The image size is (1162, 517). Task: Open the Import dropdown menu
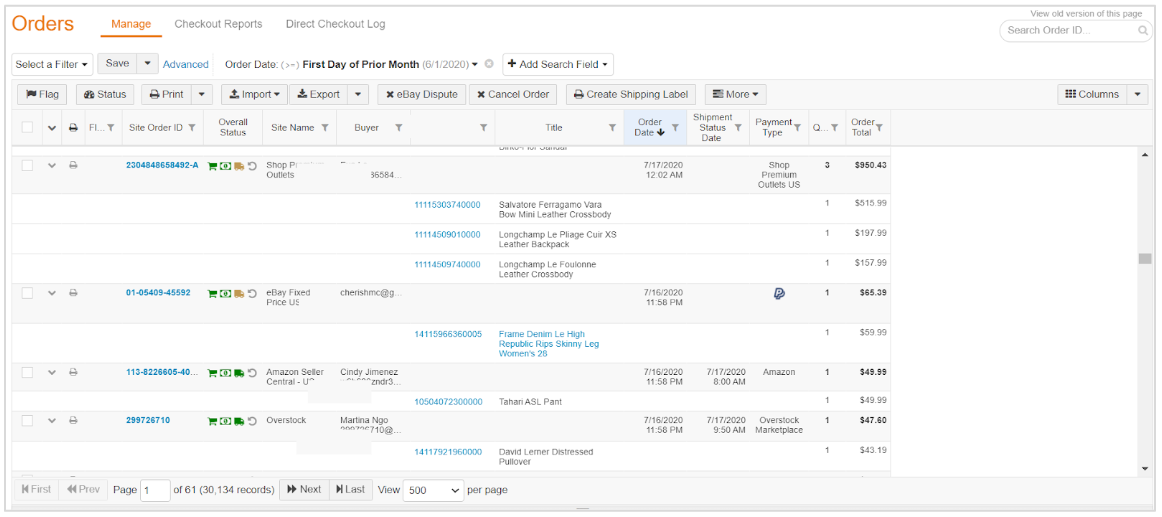pyautogui.click(x=254, y=94)
